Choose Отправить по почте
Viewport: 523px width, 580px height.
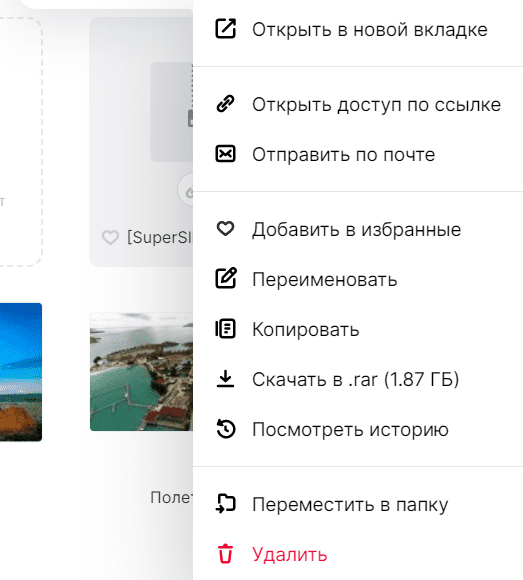click(358, 154)
